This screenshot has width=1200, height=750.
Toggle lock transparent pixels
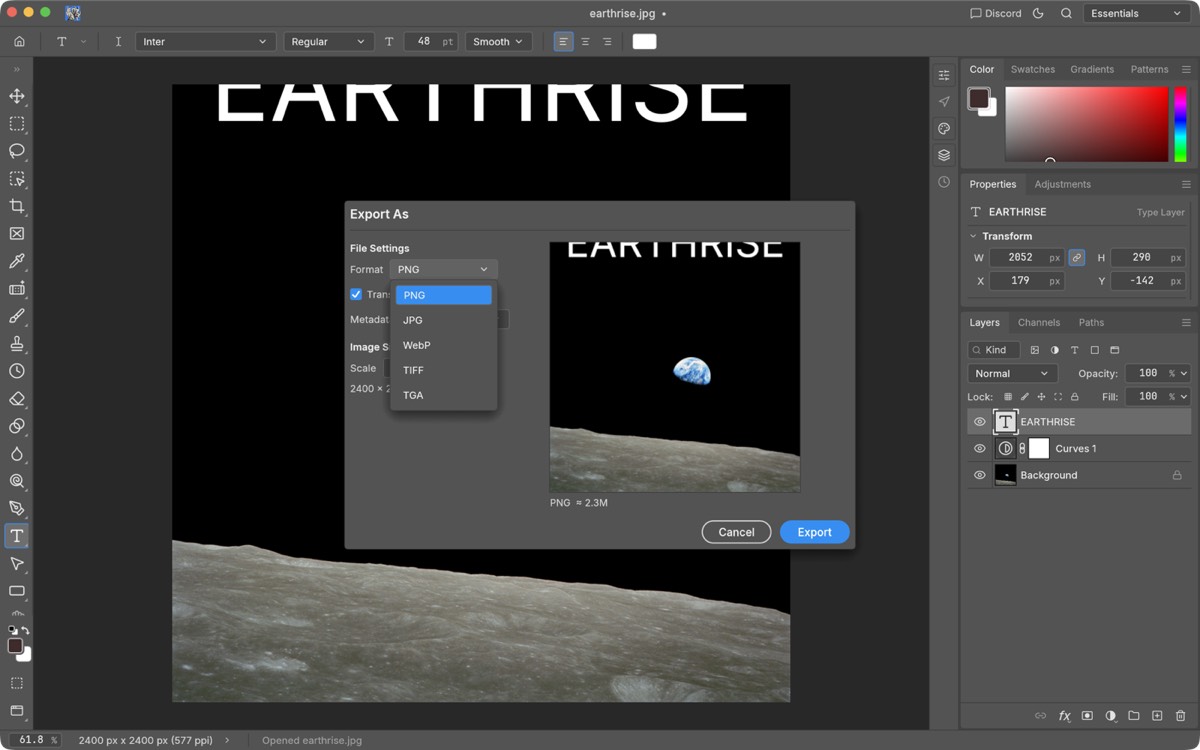tap(1008, 397)
